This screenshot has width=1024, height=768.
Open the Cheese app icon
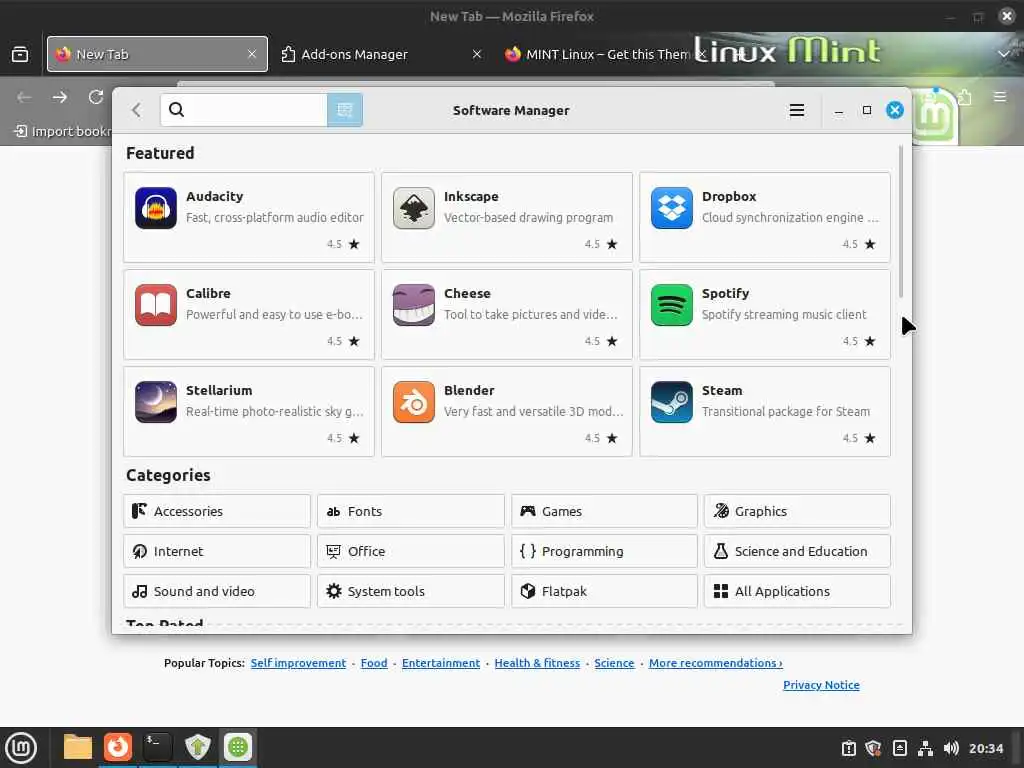tap(413, 305)
